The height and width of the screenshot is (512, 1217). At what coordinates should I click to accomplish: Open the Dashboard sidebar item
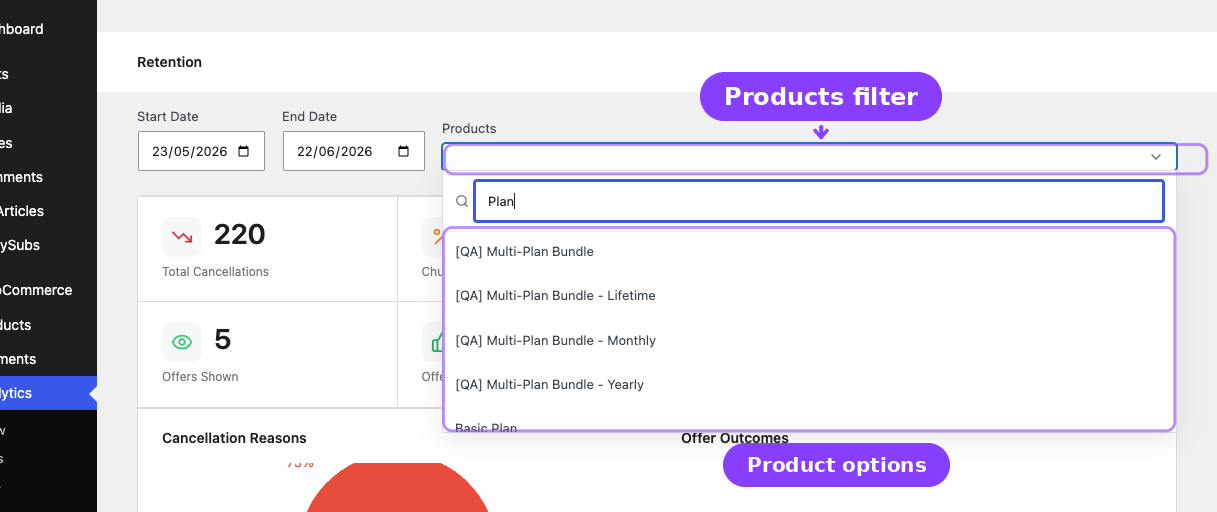click(48, 29)
